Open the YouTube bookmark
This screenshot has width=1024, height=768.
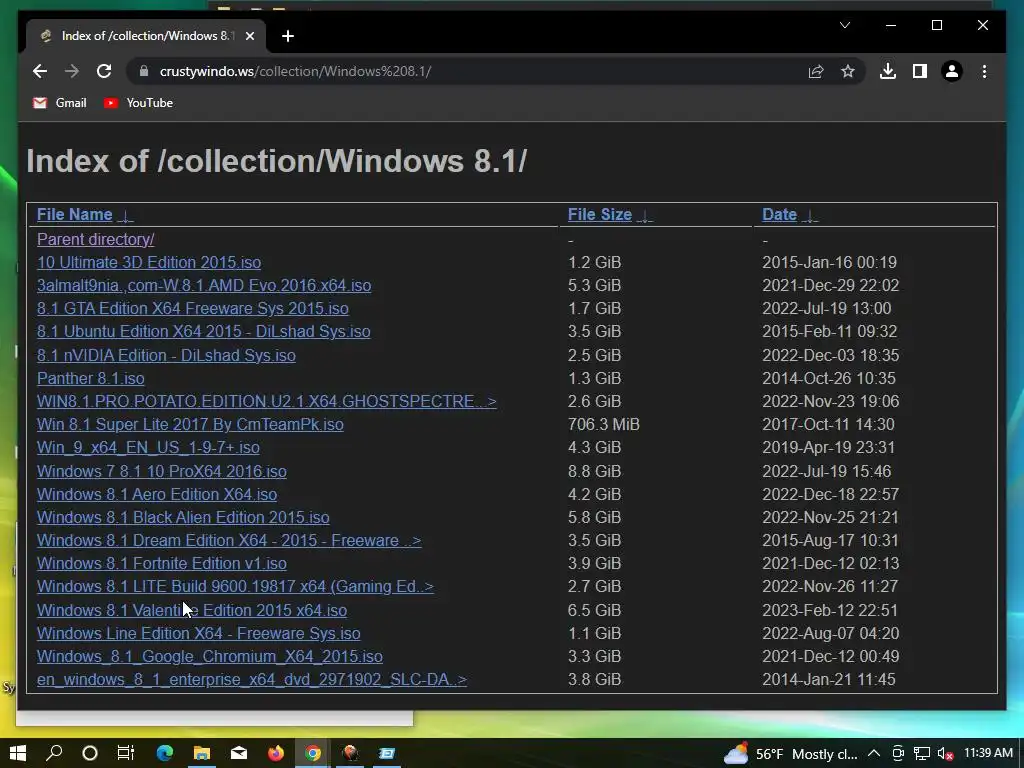138,103
